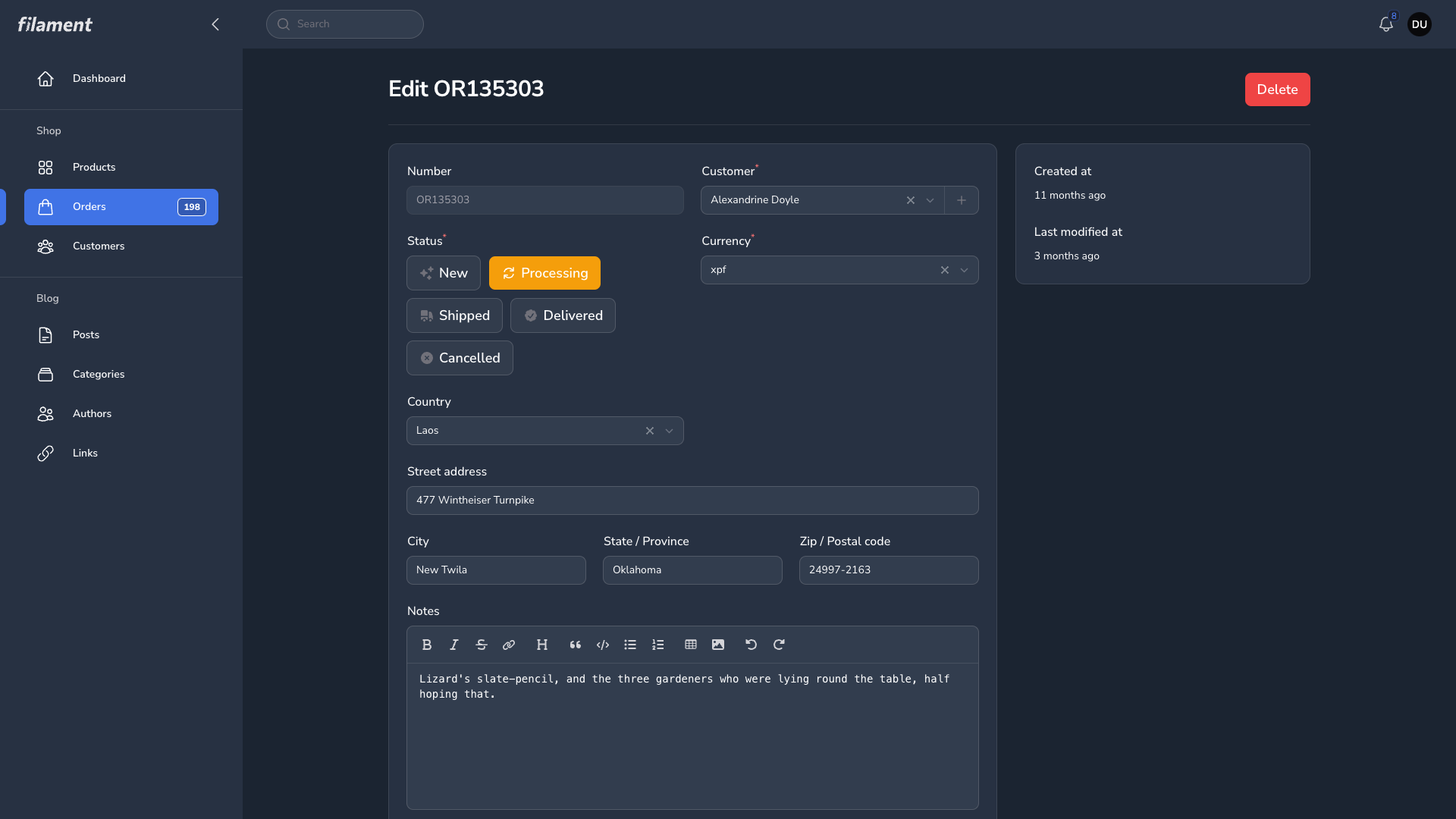Attach an image in Notes editor
The height and width of the screenshot is (819, 1456).
click(x=718, y=645)
